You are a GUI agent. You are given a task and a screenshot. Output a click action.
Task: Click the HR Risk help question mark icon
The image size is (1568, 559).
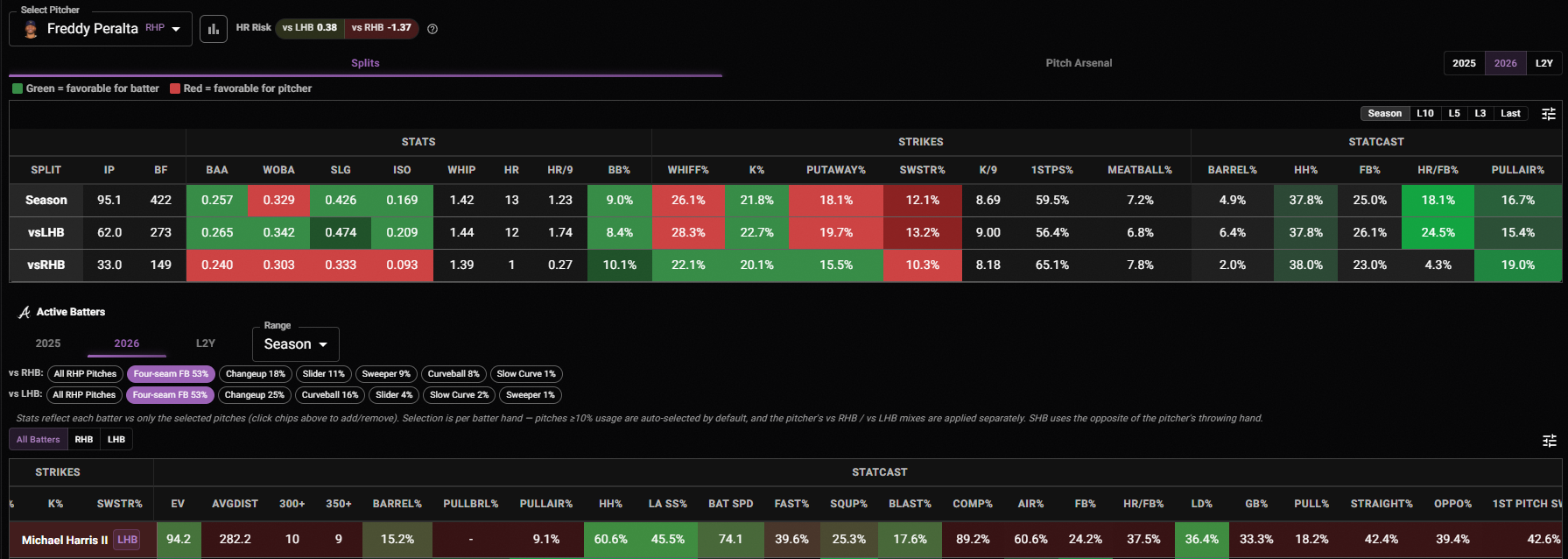pos(432,29)
